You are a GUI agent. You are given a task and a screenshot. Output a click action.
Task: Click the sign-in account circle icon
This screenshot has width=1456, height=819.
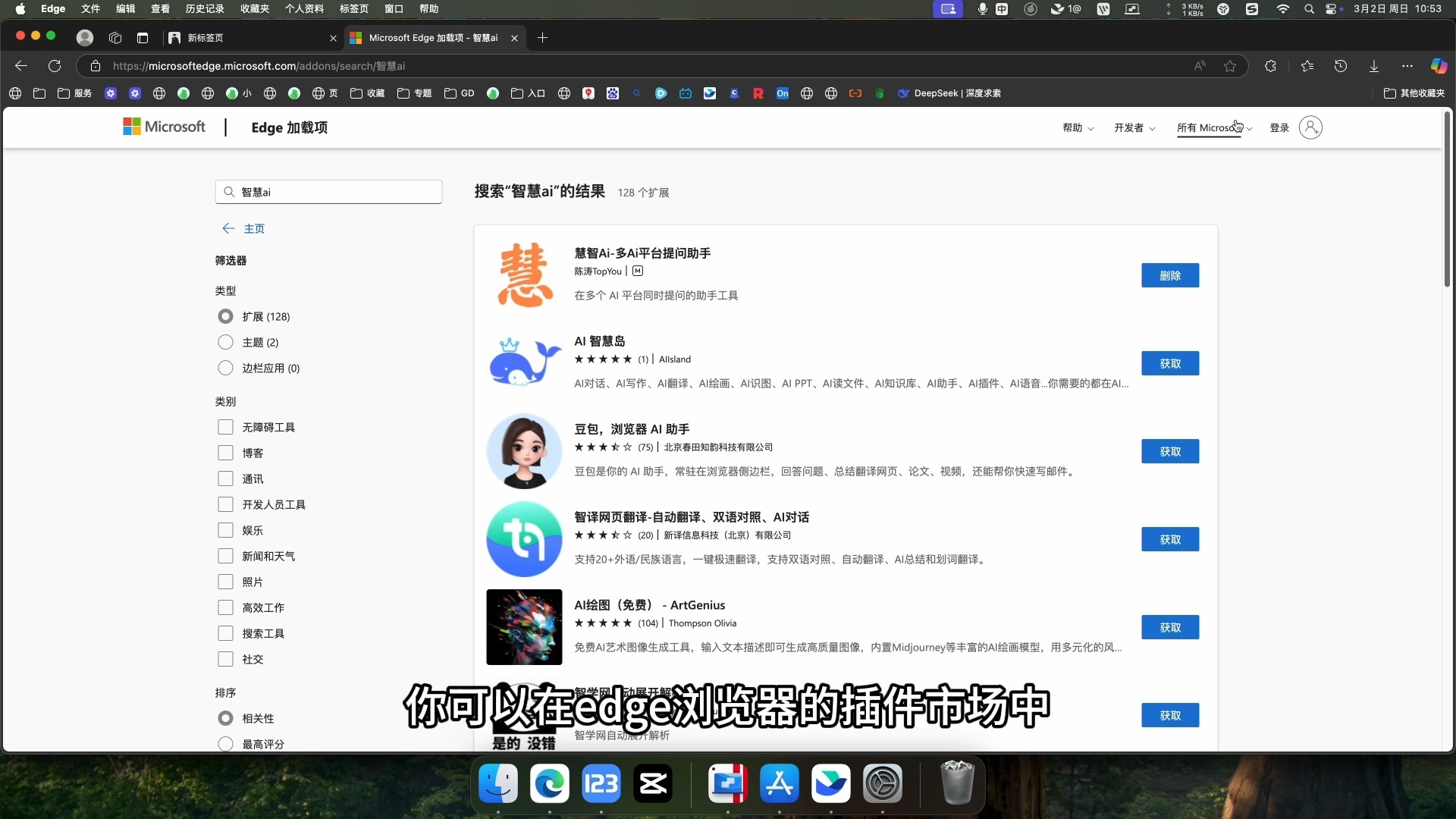point(1310,127)
